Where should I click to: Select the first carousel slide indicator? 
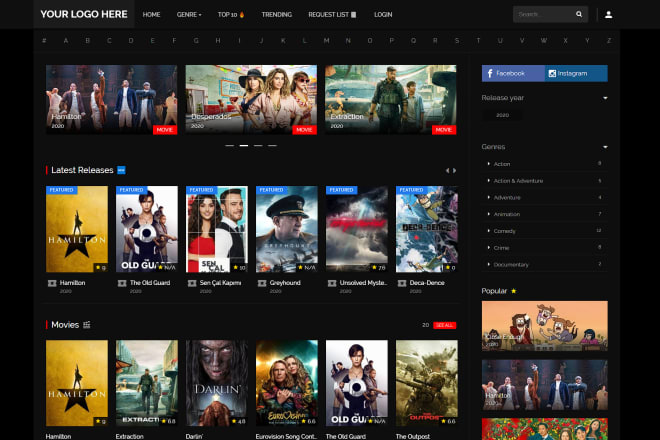(x=229, y=145)
